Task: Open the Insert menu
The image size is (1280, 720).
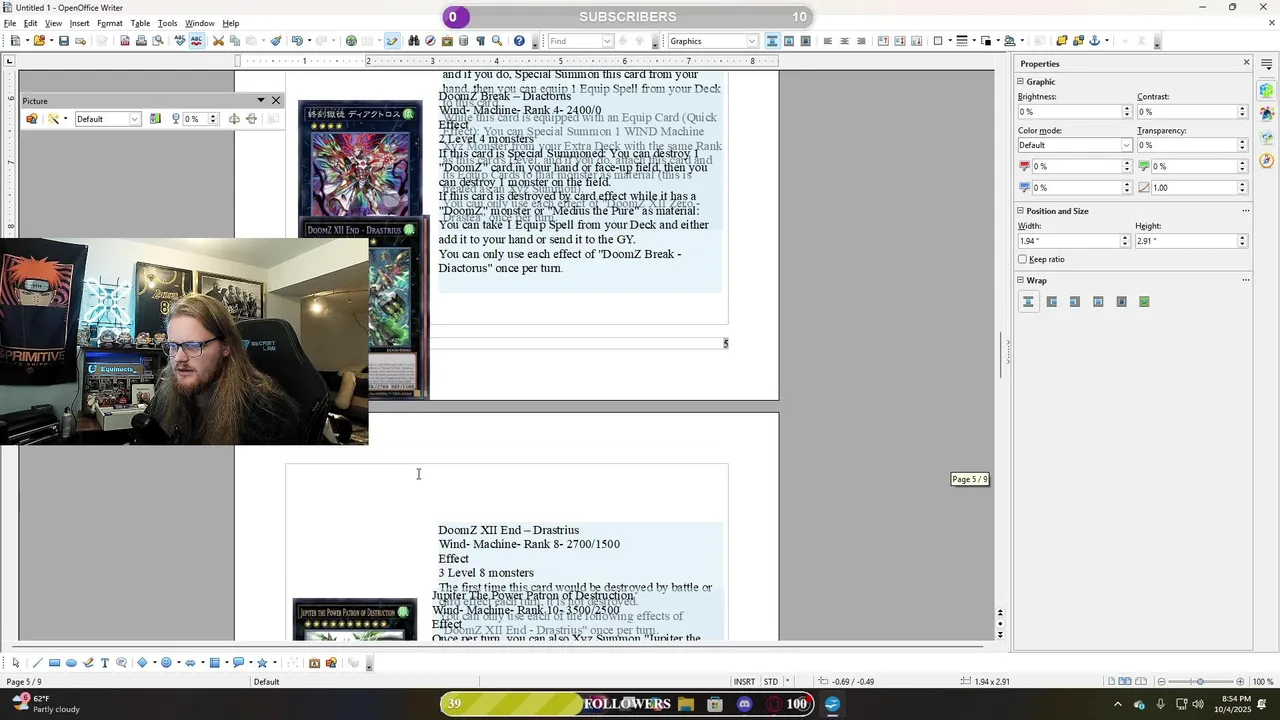Action: (x=79, y=23)
